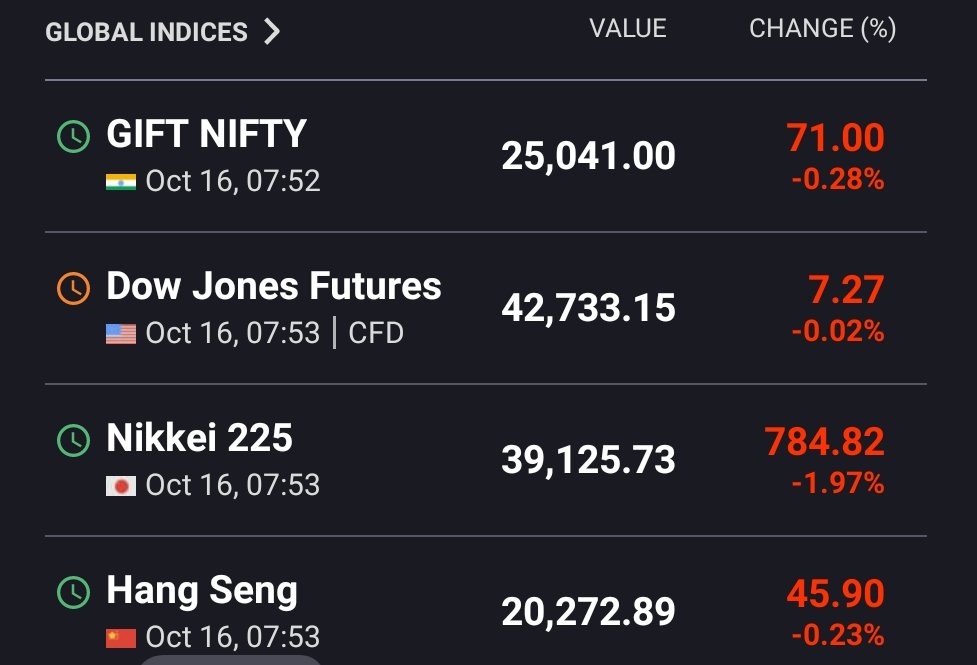
Task: Select the Dow Jones Futures row title
Action: tap(274, 286)
